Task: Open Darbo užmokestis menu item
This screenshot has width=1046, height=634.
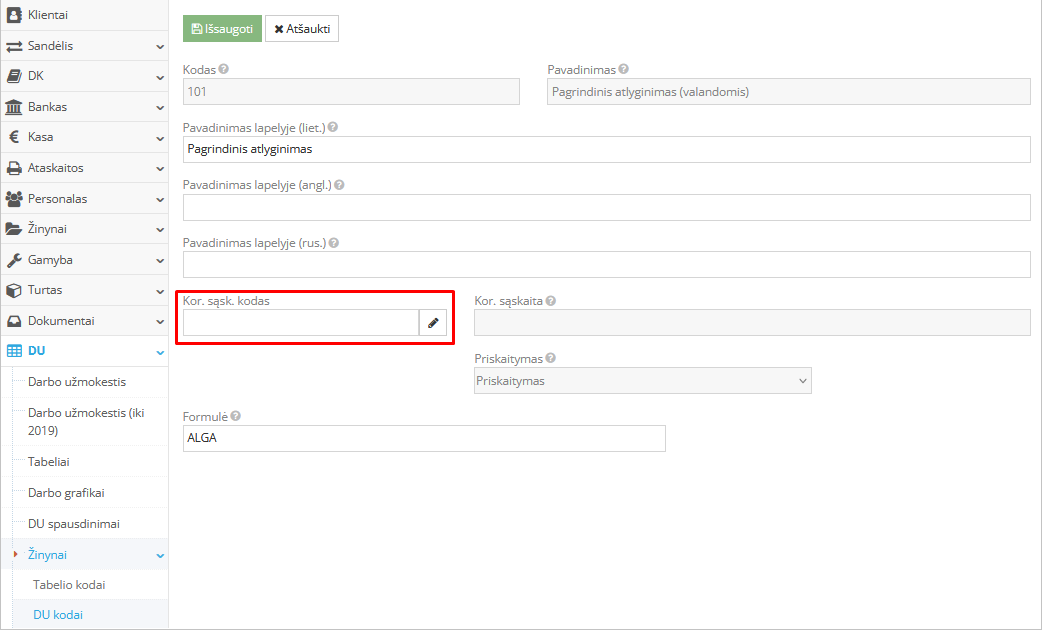Action: coord(77,382)
